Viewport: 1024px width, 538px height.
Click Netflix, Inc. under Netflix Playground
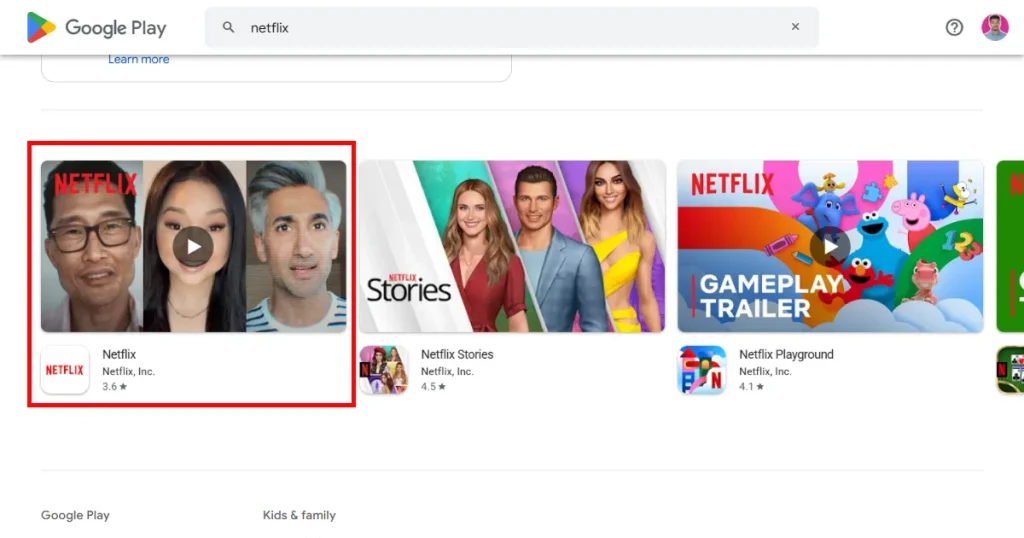tap(765, 372)
